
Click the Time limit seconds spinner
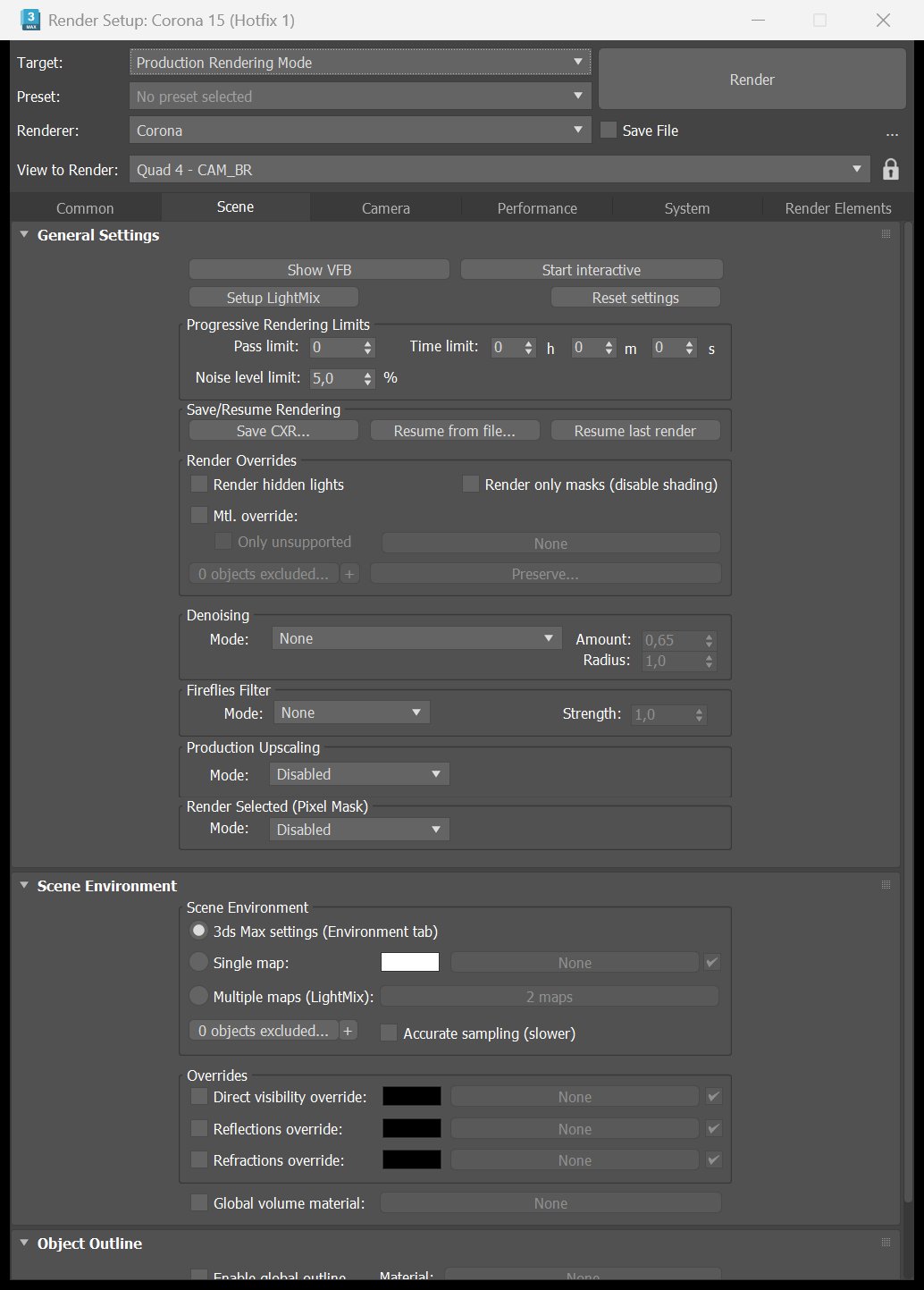689,348
